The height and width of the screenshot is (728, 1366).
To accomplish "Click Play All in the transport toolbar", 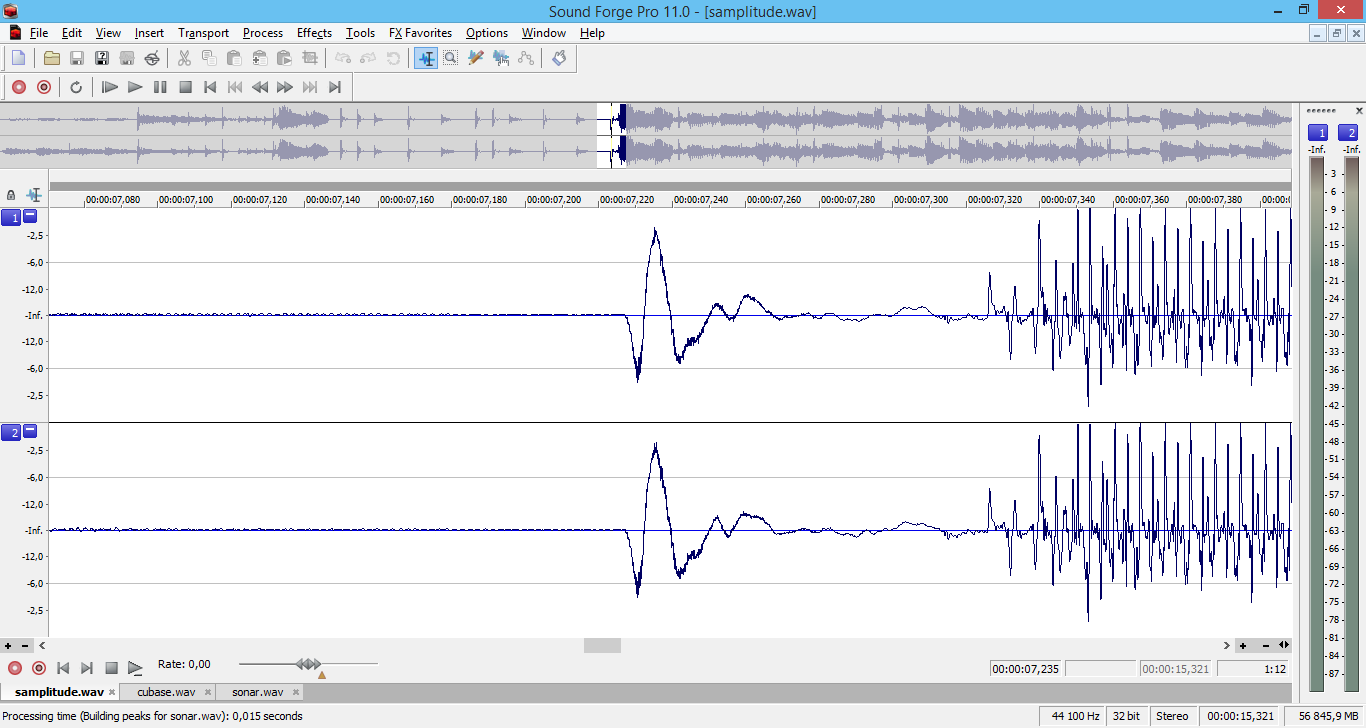I will coord(110,87).
